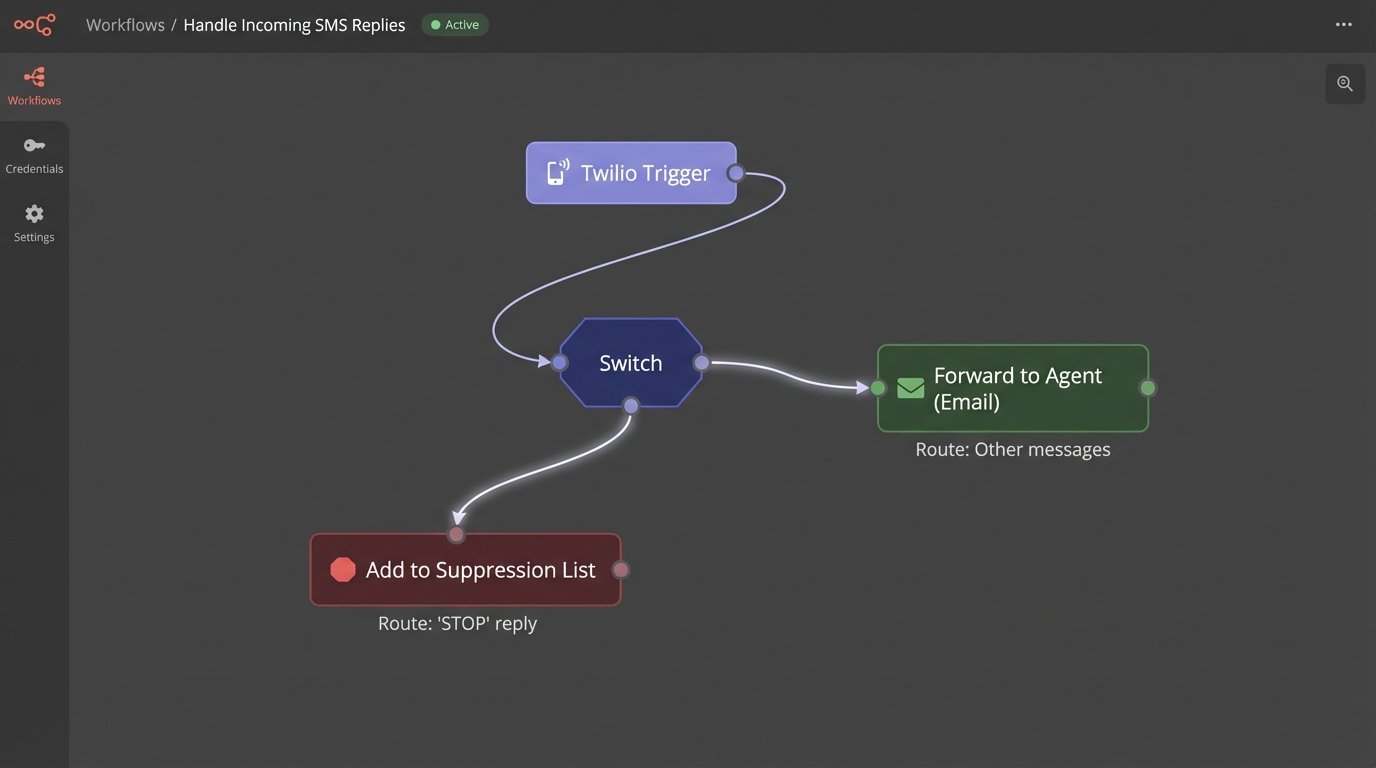Screen dimensions: 1376x768
Task: Click the Switch node right output port
Action: click(x=702, y=362)
